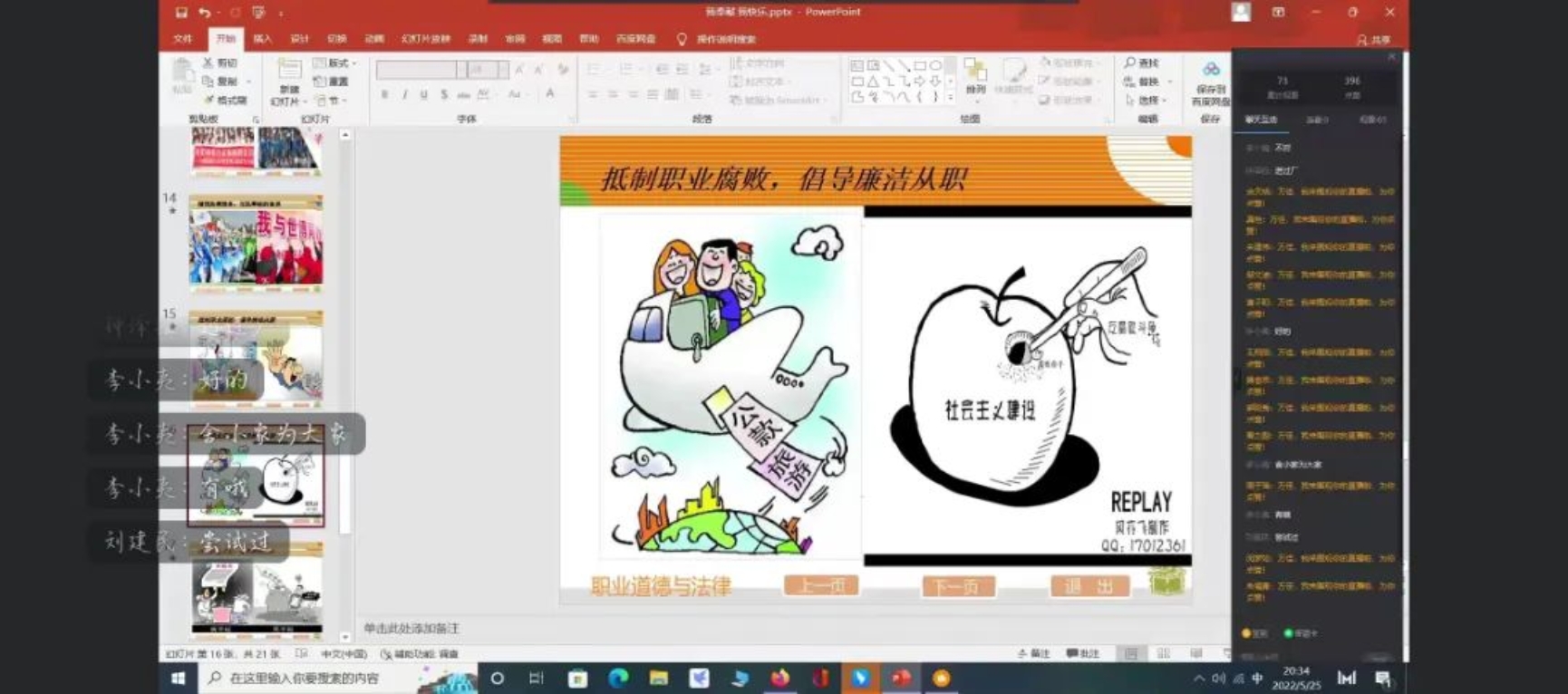Open File Explorer from the taskbar
This screenshot has width=1568, height=694.
click(659, 678)
